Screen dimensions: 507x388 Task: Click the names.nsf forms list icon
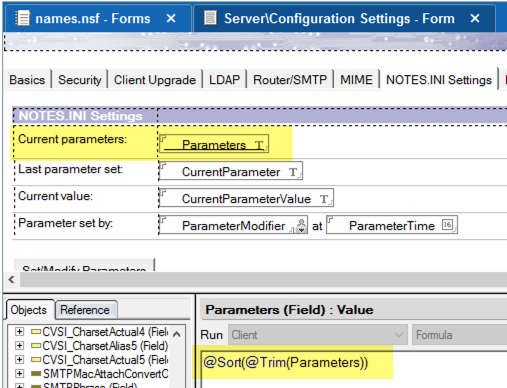tap(23, 18)
